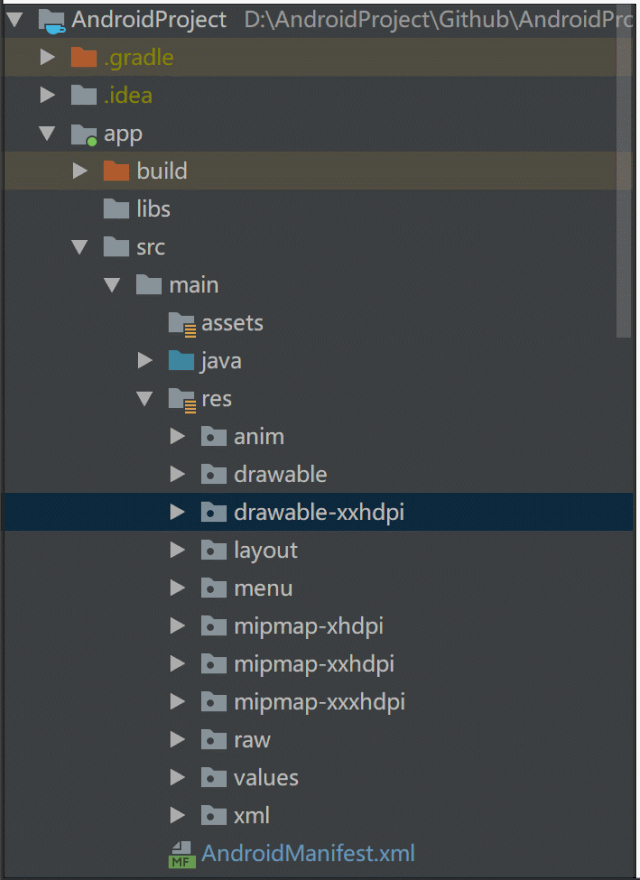Click the java source folder icon
The image size is (640, 880).
pos(181,360)
